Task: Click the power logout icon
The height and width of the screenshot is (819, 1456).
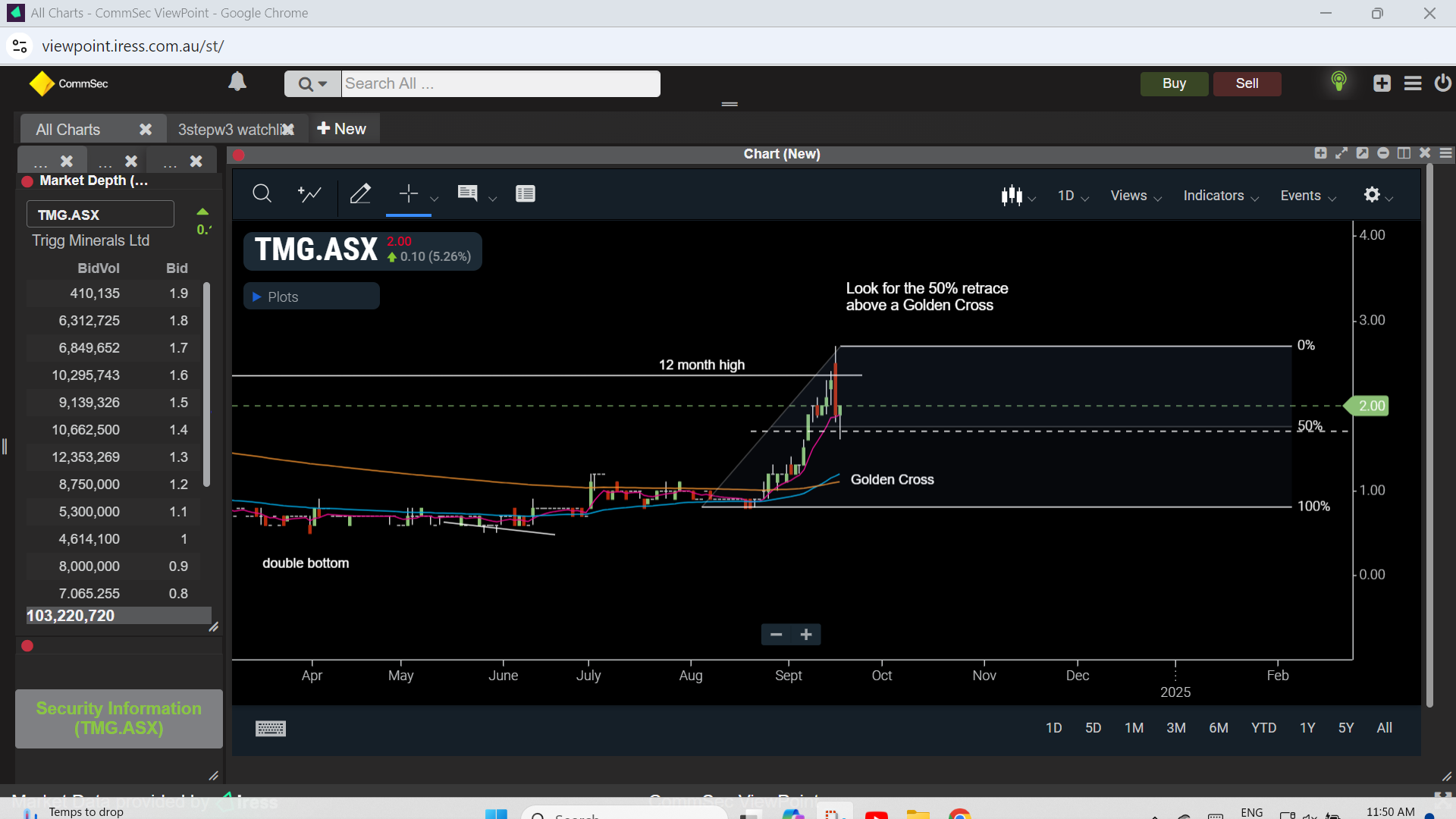Action: 1442,82
